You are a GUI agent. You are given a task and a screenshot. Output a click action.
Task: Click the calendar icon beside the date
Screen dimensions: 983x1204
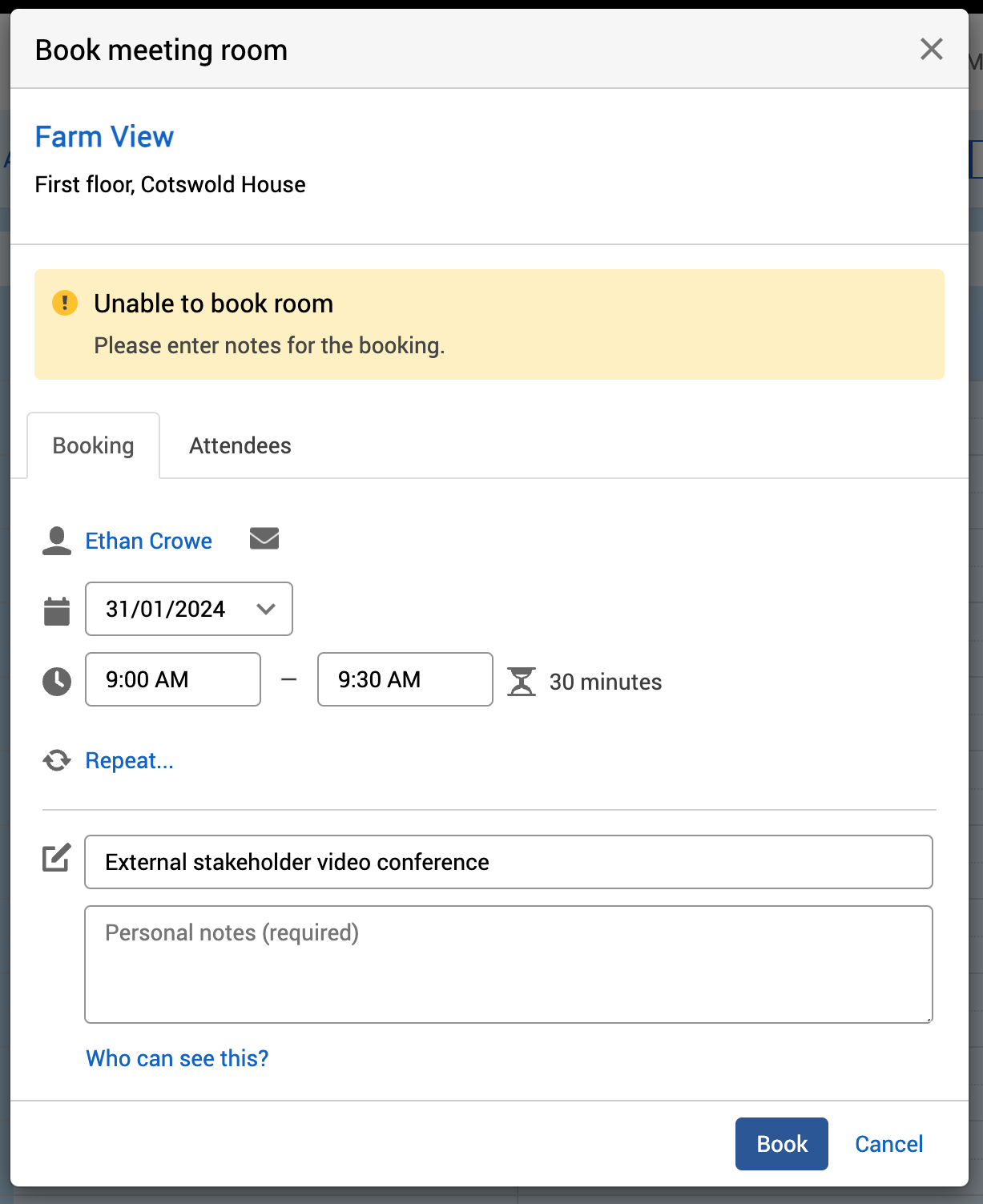pyautogui.click(x=57, y=610)
